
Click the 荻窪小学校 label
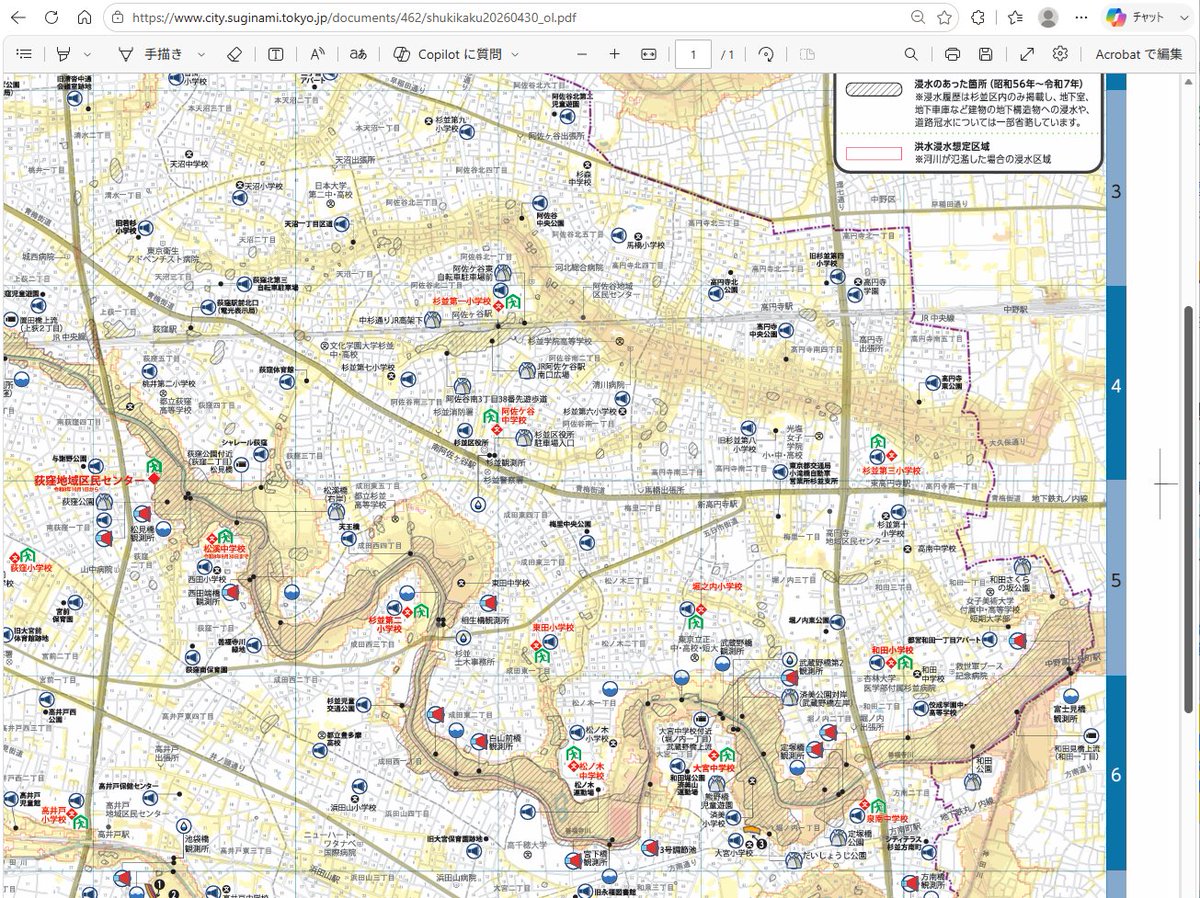tap(30, 566)
